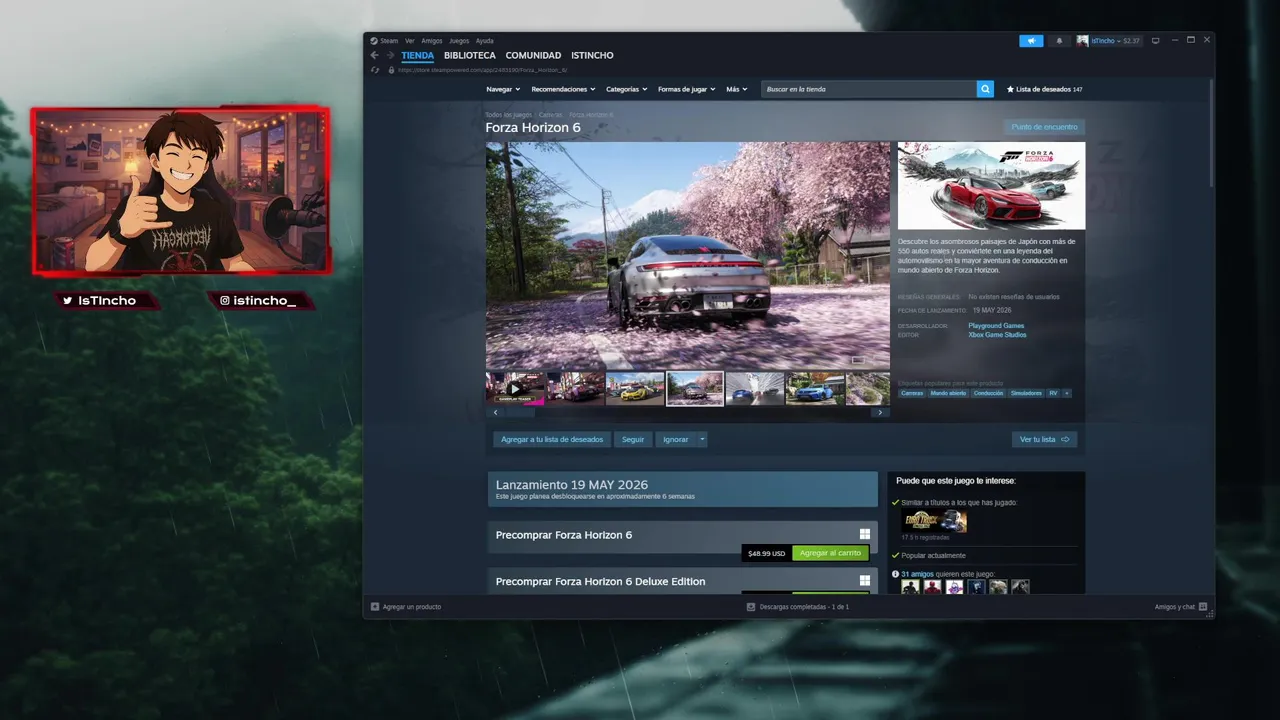1280x720 pixels.
Task: Click Windows icon on Deluxe Edition row
Action: pyautogui.click(x=865, y=580)
